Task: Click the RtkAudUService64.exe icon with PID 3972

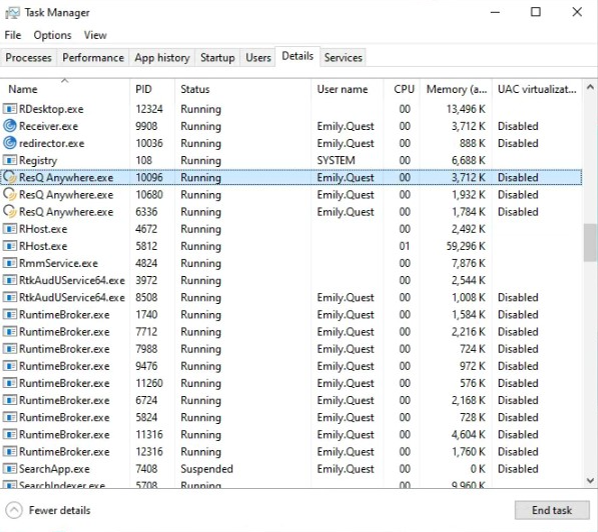Action: tap(10, 281)
